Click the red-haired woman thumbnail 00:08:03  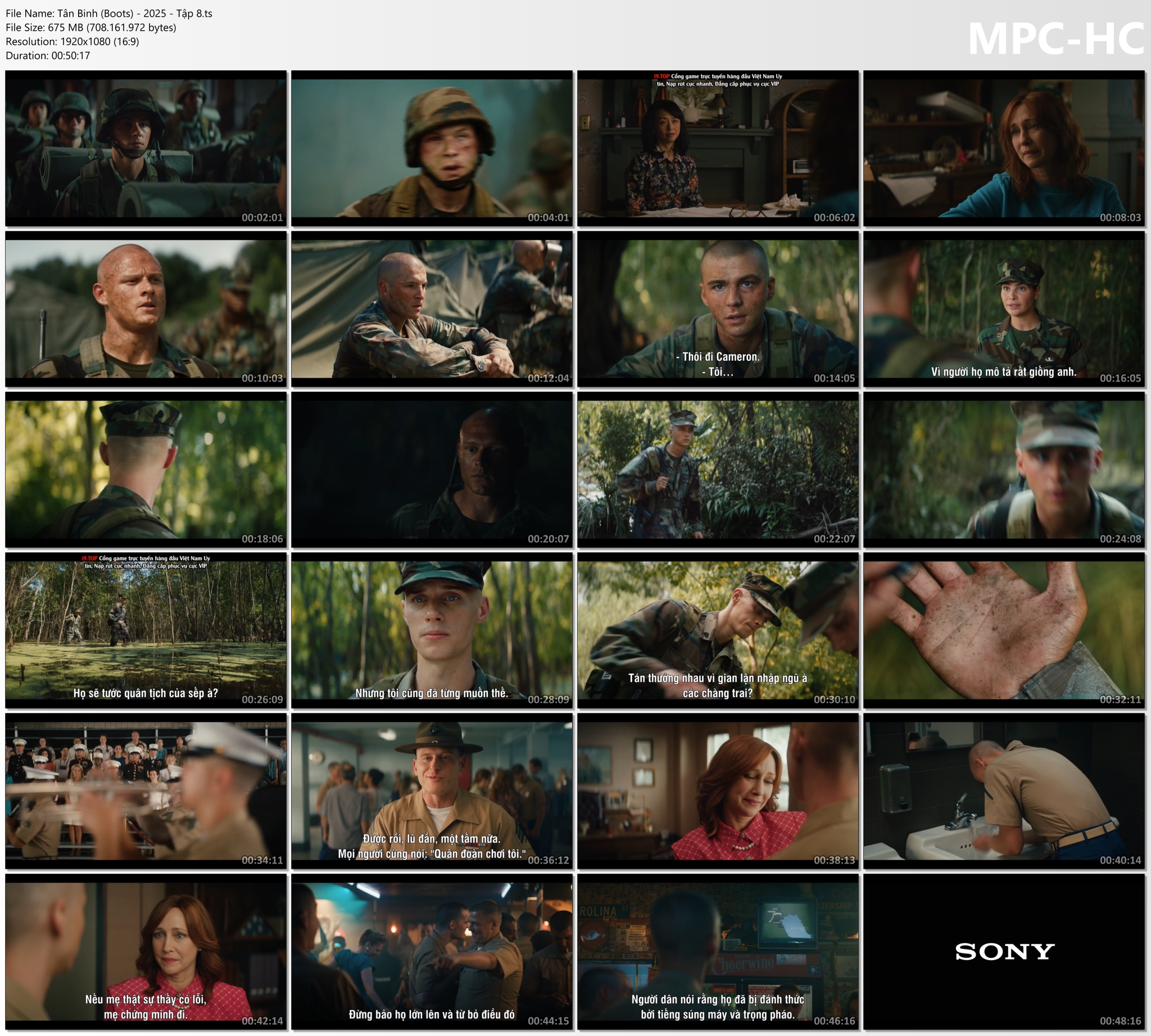pyautogui.click(x=1004, y=148)
